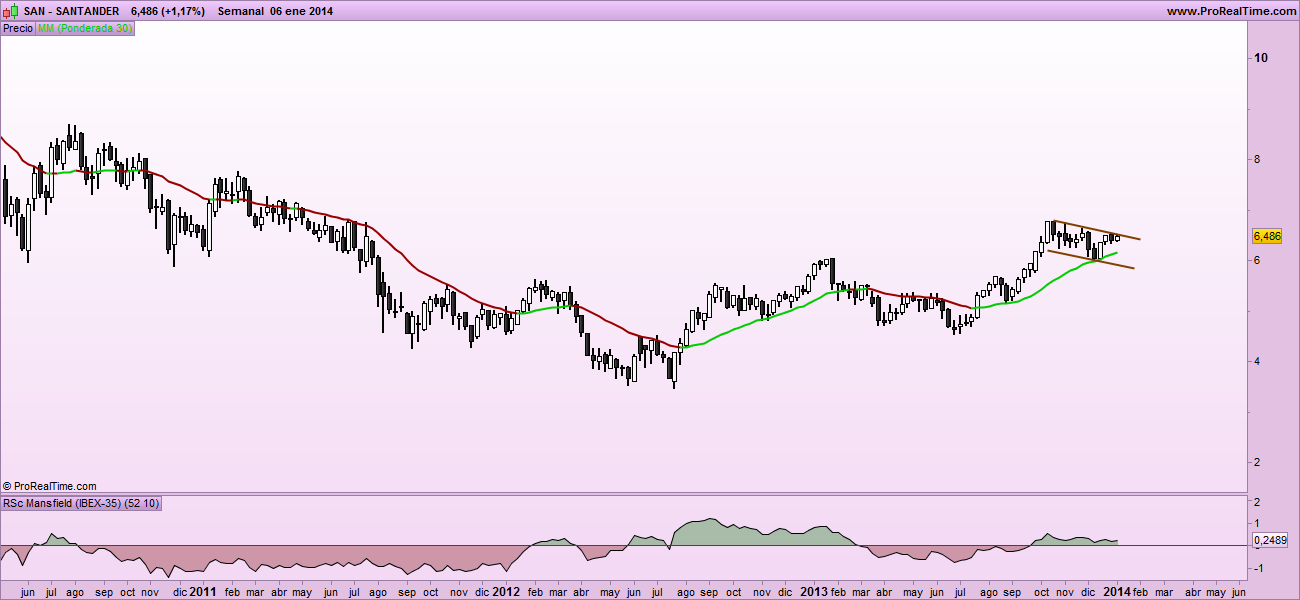Click the upper brown channel trendline
Image resolution: width=1300 pixels, height=600 pixels.
tap(1095, 230)
